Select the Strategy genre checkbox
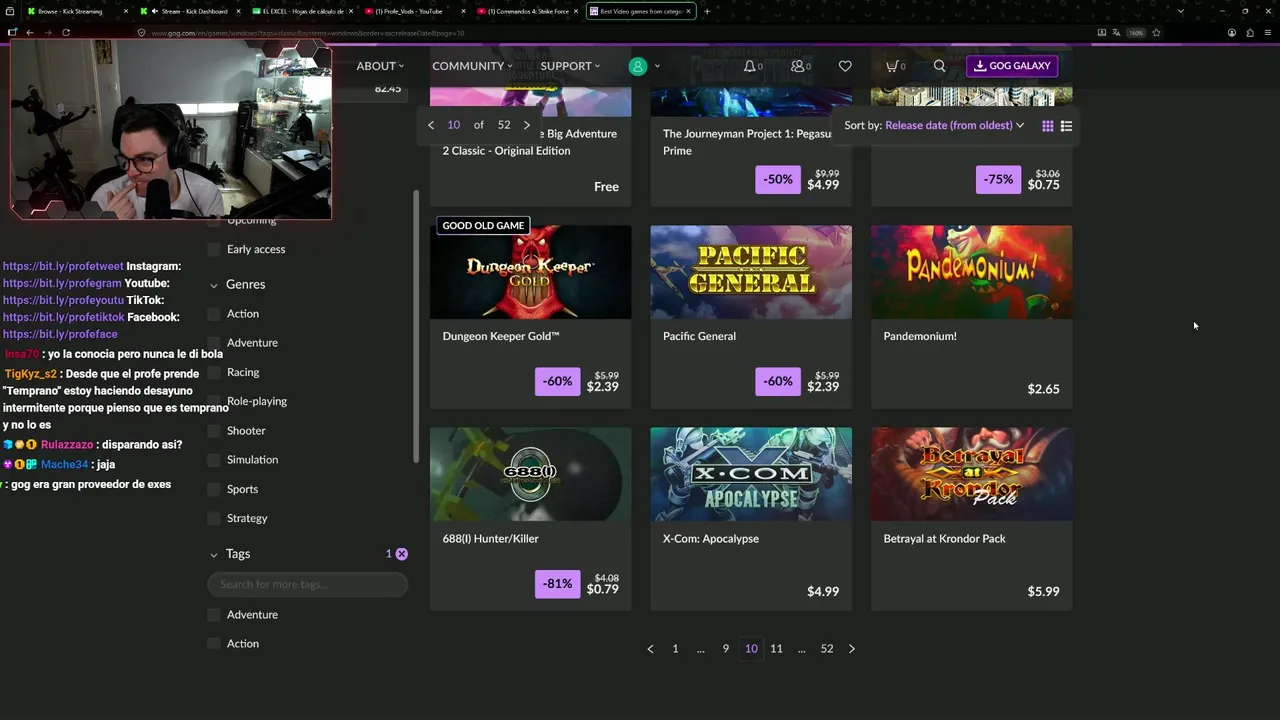This screenshot has width=1280, height=720. 214,518
